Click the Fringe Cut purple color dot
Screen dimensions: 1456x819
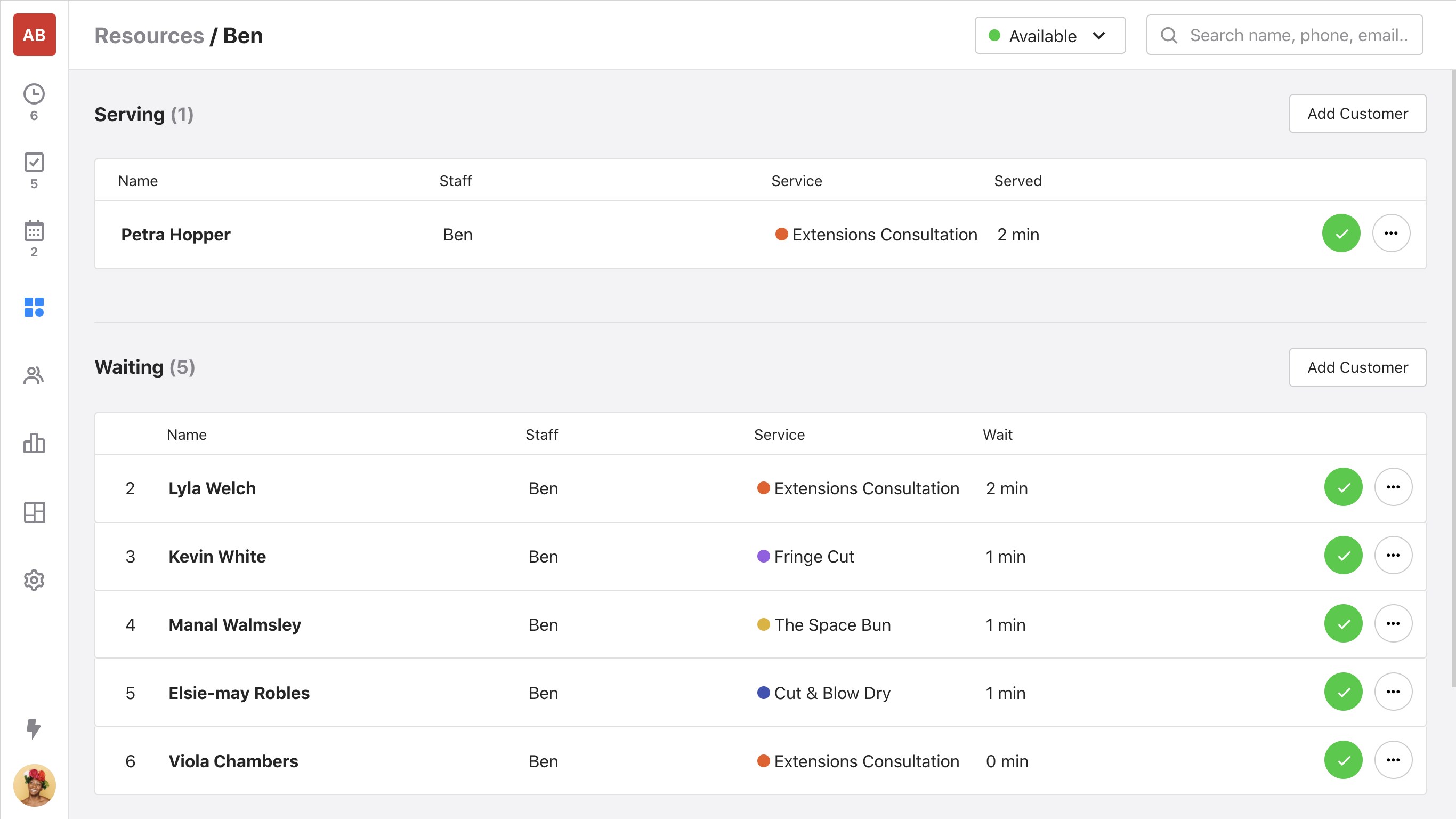[763, 557]
